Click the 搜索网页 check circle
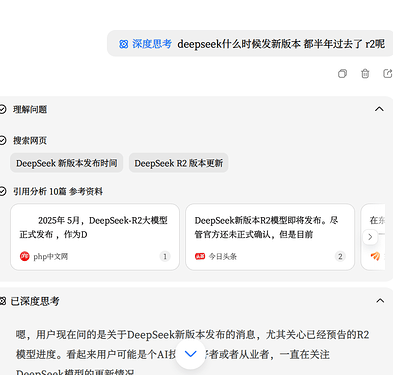Viewport: 393px width, 375px height. click(x=3, y=140)
